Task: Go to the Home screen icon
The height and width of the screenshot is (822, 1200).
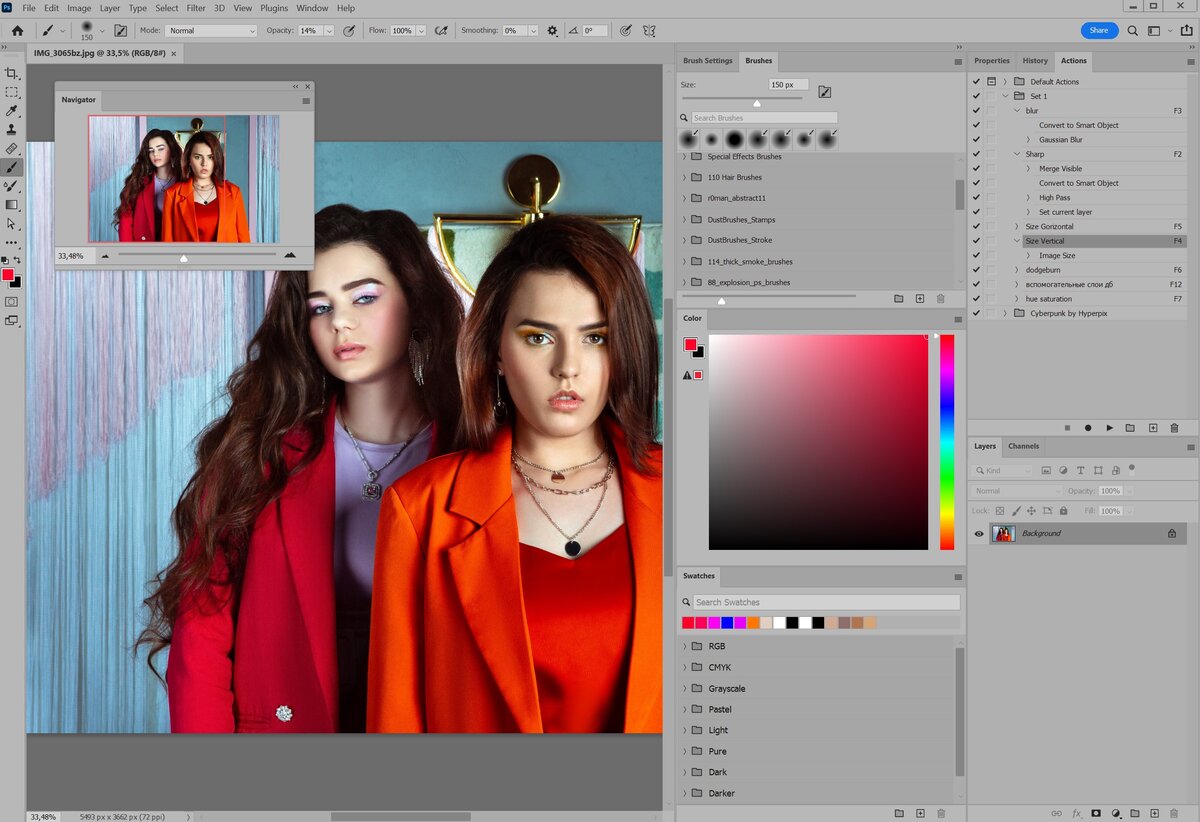Action: pyautogui.click(x=17, y=31)
